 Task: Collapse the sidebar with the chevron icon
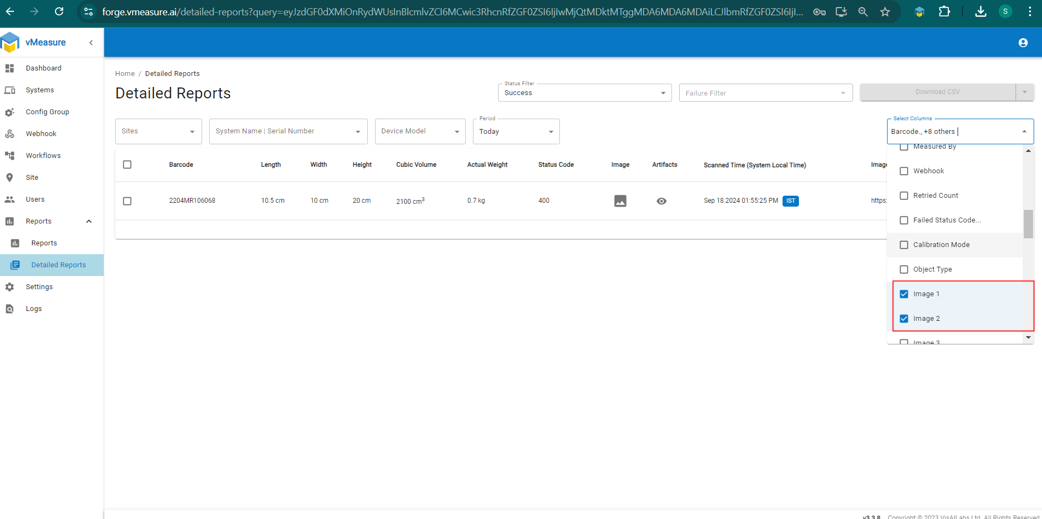[91, 43]
